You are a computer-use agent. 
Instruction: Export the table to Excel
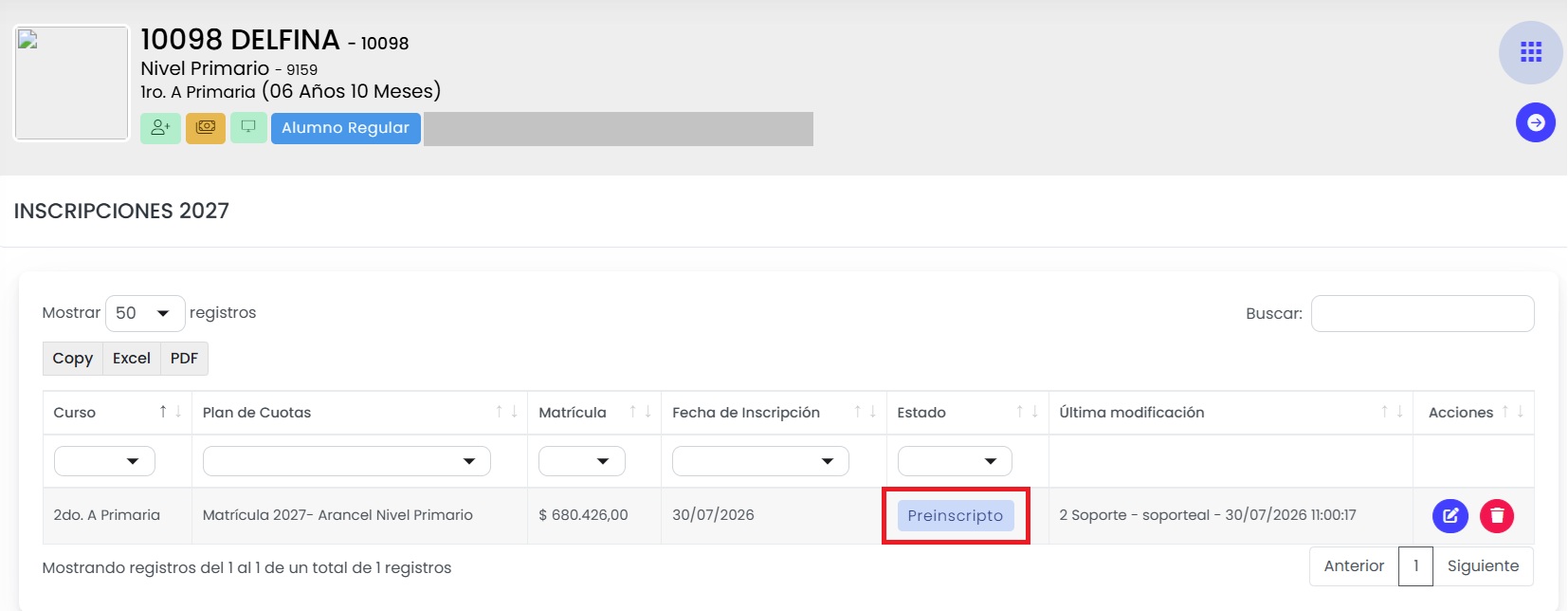[132, 359]
